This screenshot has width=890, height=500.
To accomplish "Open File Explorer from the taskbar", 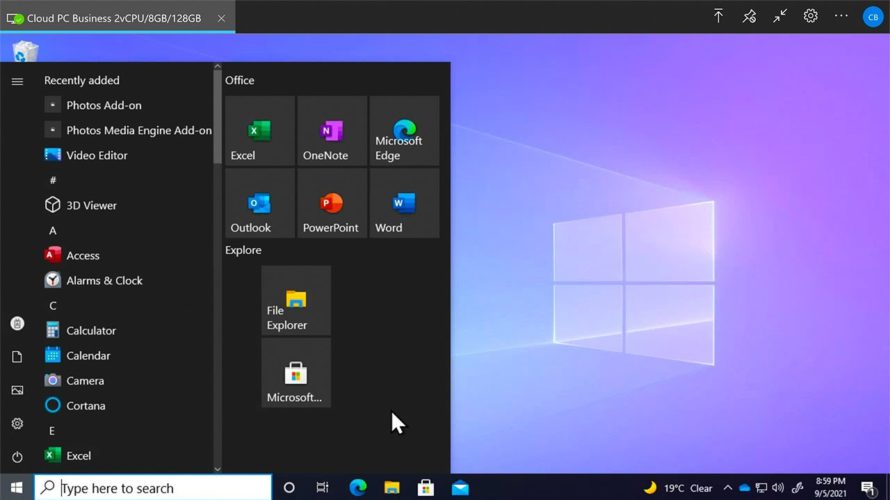I will coord(392,488).
